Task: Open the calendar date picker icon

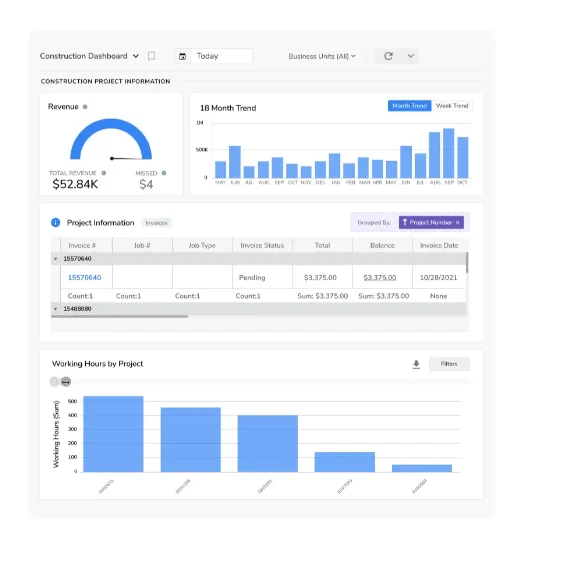Action: click(183, 56)
